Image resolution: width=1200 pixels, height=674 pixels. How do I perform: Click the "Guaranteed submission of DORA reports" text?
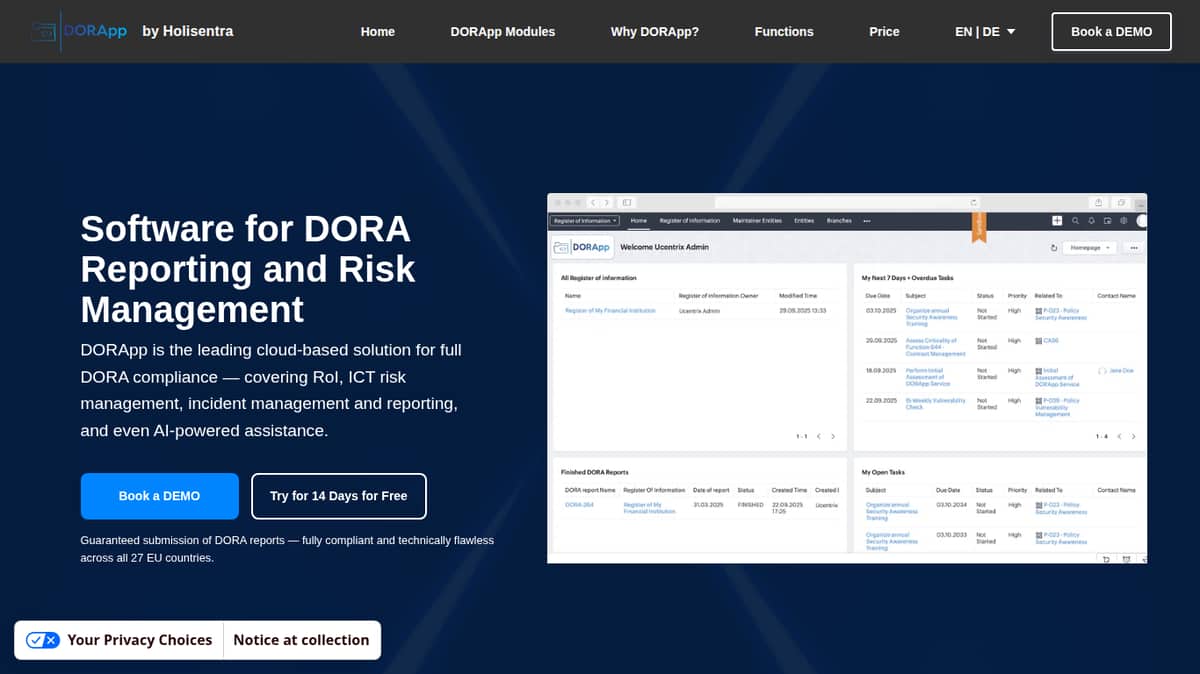pos(287,549)
